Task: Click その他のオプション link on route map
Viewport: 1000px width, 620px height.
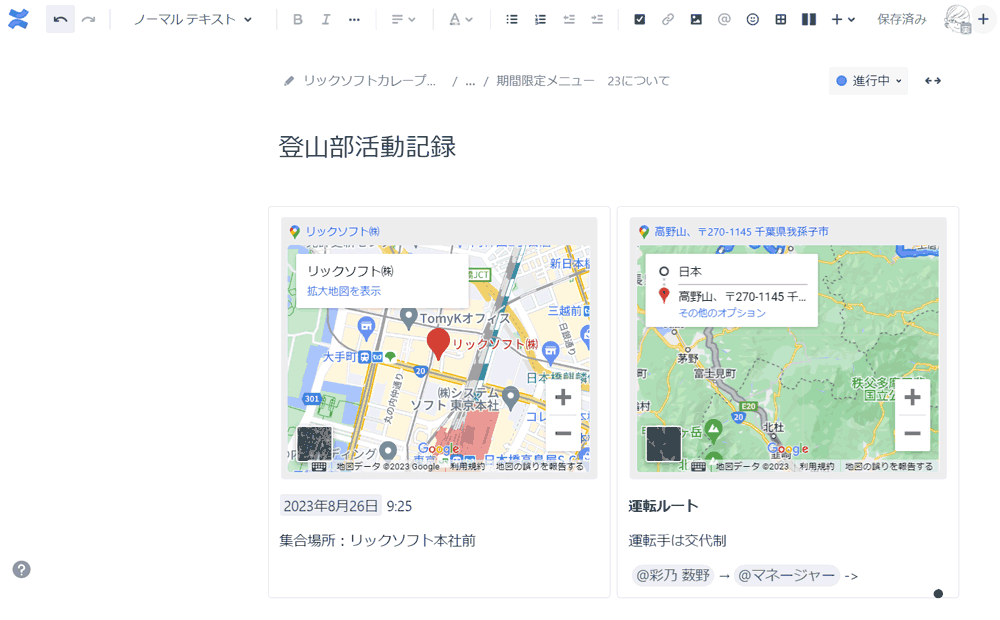Action: point(722,313)
